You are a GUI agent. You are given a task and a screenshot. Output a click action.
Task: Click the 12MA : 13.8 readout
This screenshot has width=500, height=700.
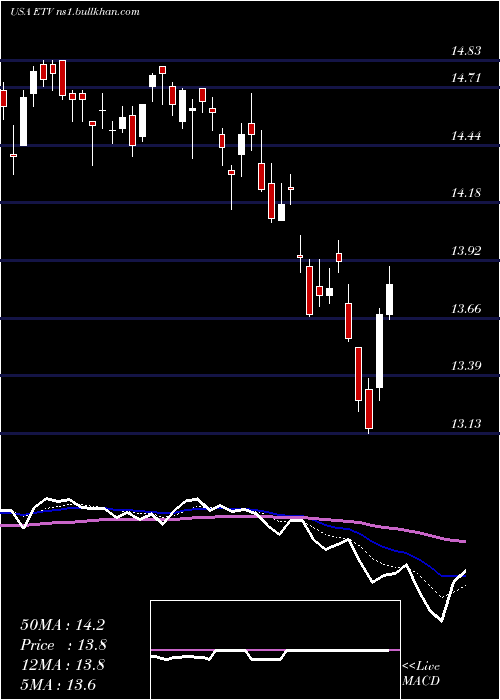coord(62,665)
